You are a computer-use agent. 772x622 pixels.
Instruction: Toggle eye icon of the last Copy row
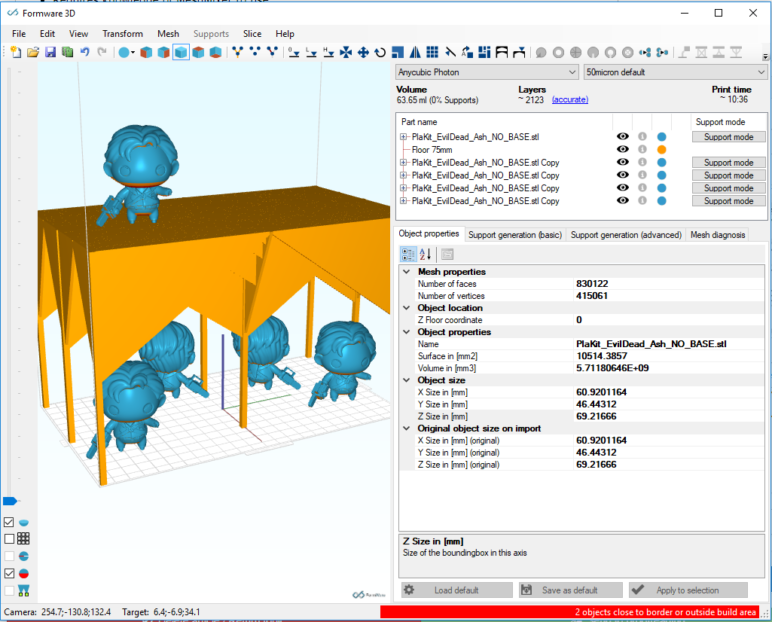tap(623, 200)
